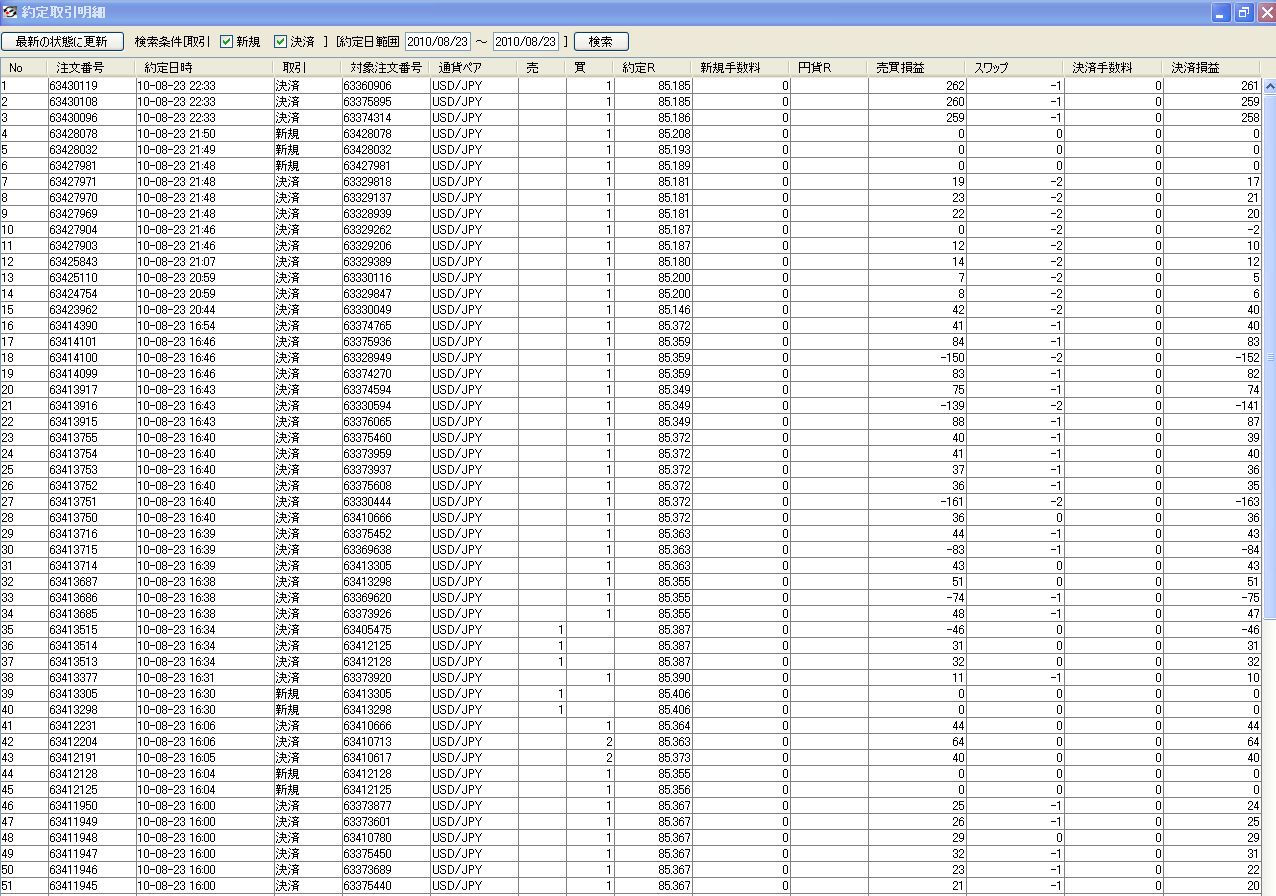Close the 約定取引明細 window
1276x896 pixels.
[x=1265, y=12]
